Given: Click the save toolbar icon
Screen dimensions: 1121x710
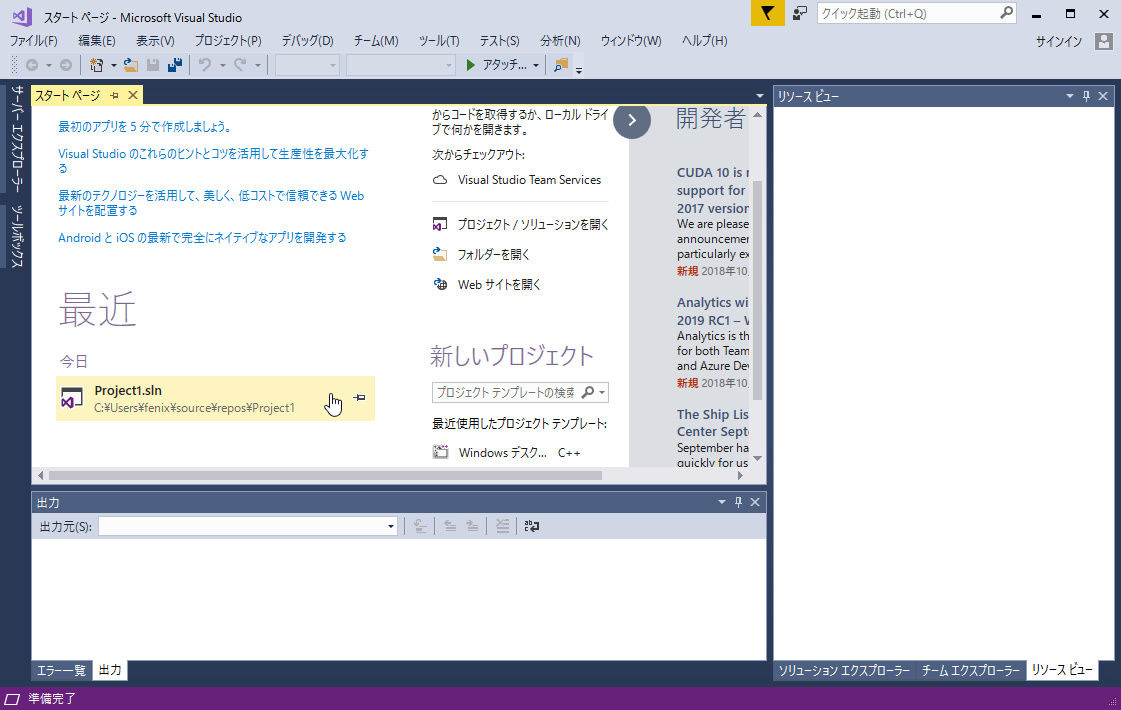Looking at the screenshot, I should [x=153, y=65].
